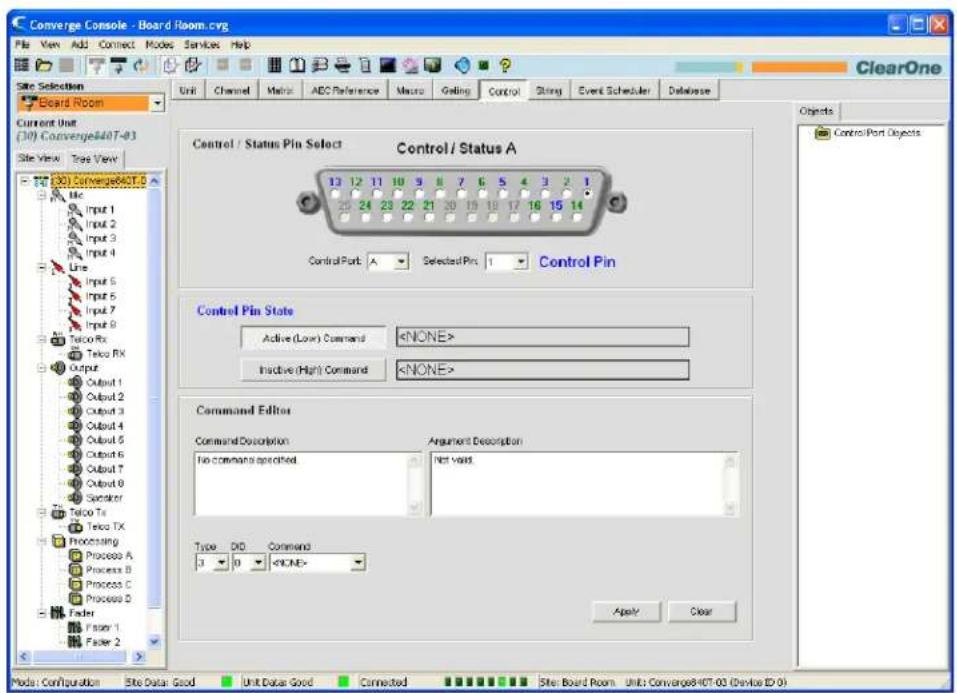Switch to the Matrix tab
The height and width of the screenshot is (693, 957).
pos(280,90)
